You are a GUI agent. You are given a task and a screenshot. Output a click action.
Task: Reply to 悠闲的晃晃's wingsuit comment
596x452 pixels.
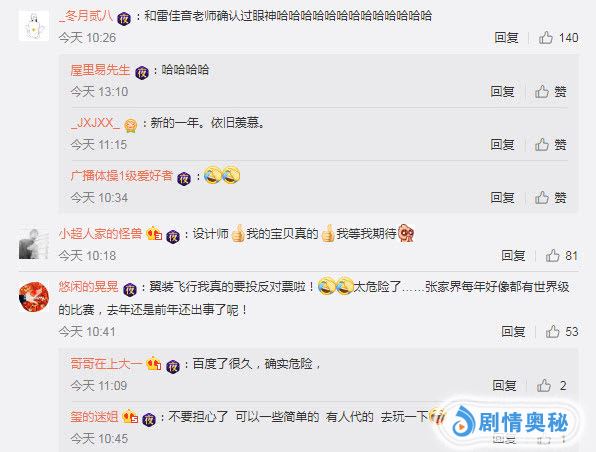click(513, 331)
